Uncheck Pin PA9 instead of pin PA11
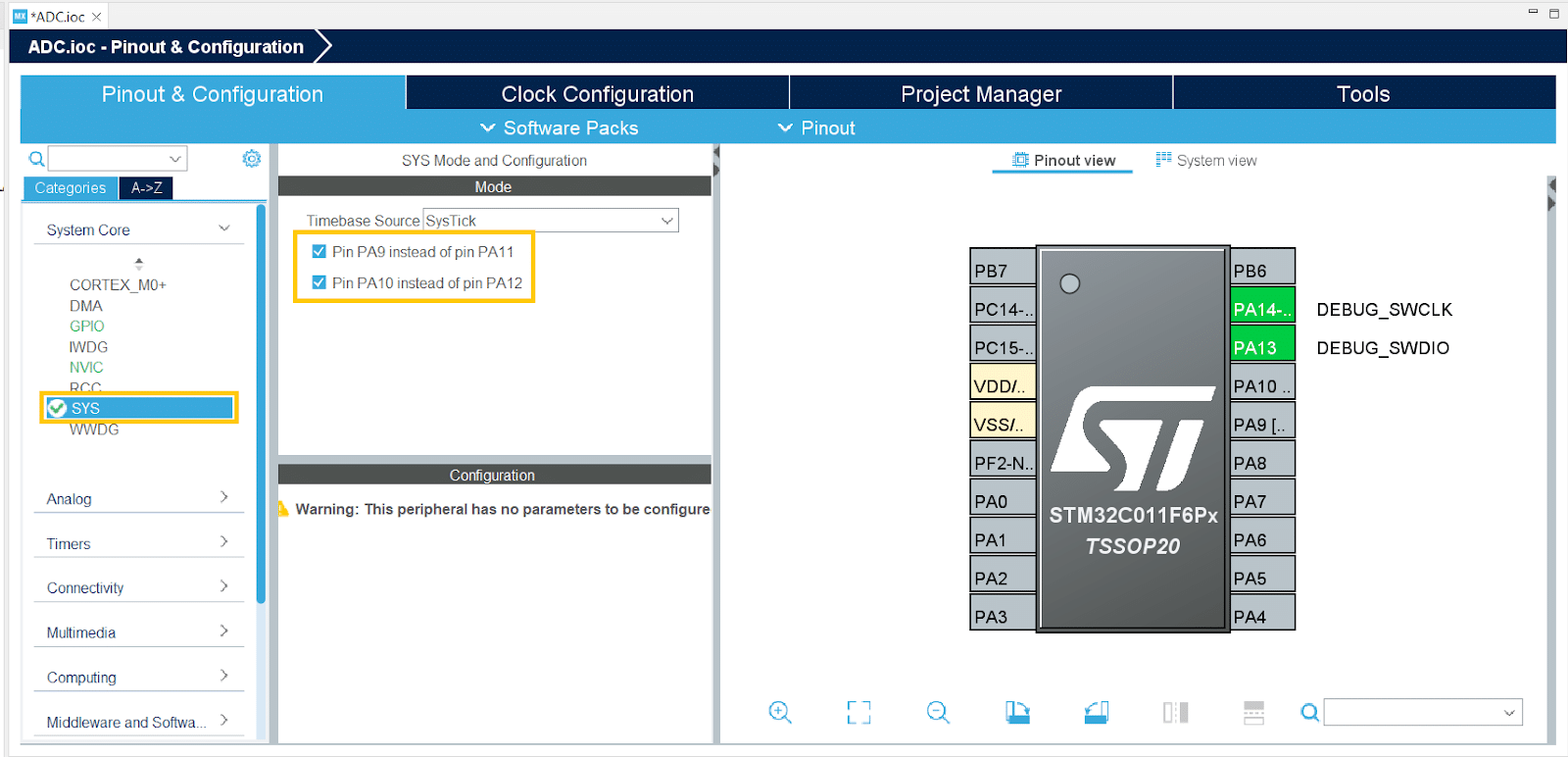The height and width of the screenshot is (757, 1568). (319, 252)
